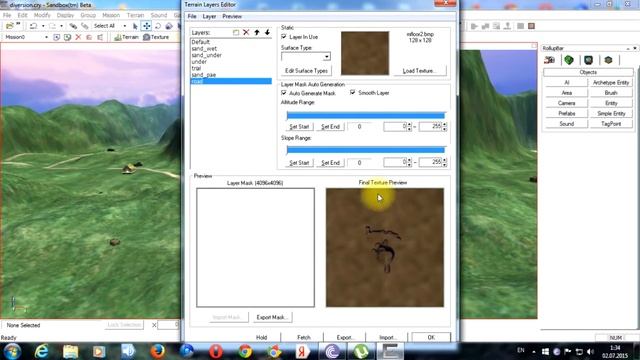Confirm with the OK button

pos(431,337)
